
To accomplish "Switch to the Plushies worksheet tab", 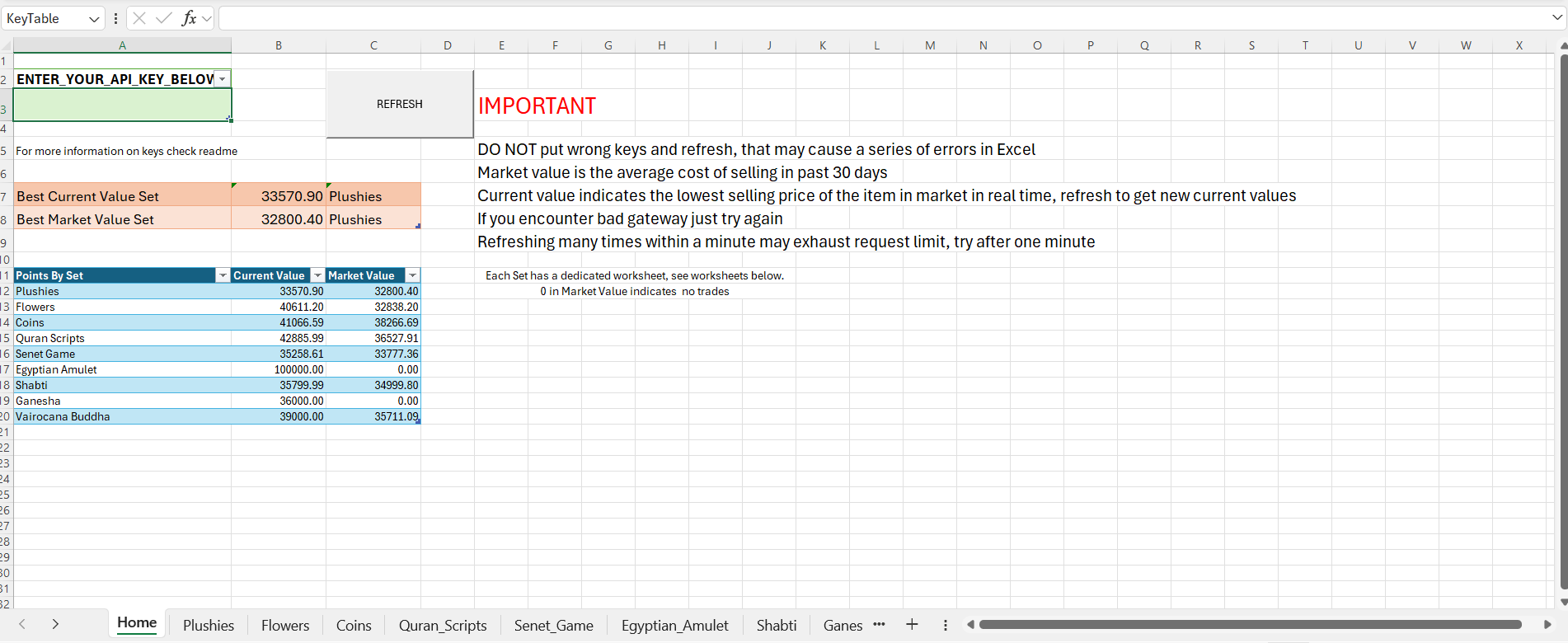I will 209,625.
